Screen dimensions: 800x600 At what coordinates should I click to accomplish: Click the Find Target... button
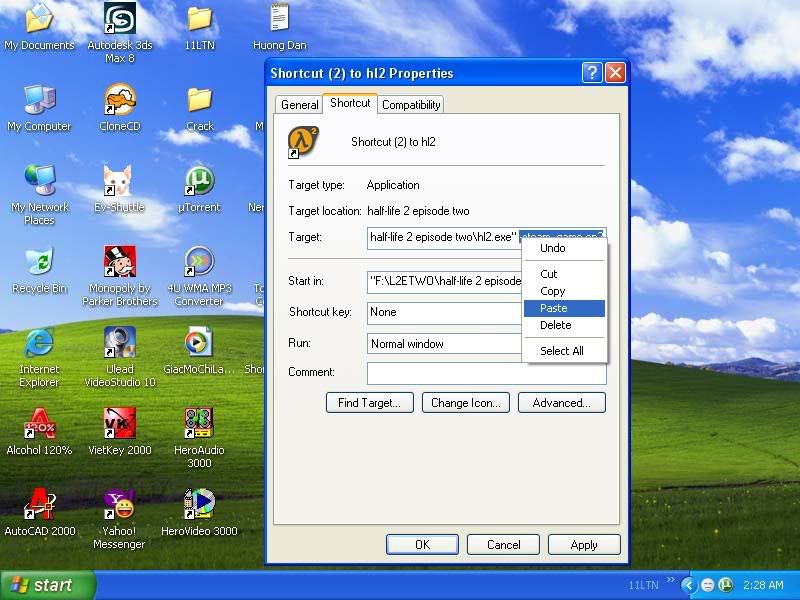point(369,403)
